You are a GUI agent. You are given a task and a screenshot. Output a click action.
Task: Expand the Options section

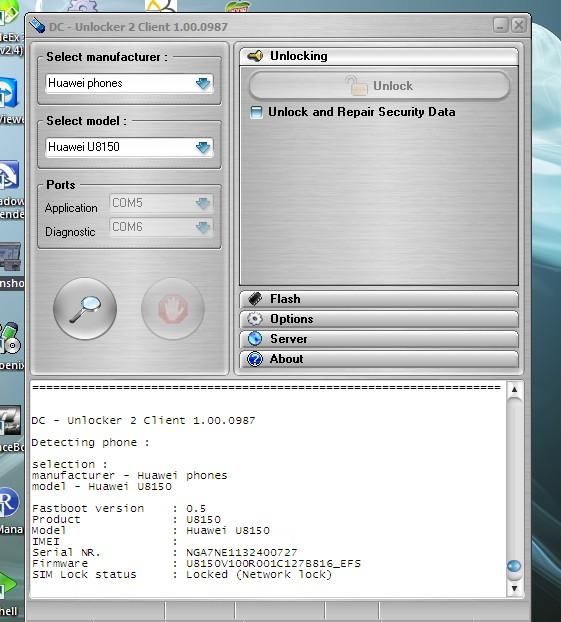pos(379,319)
